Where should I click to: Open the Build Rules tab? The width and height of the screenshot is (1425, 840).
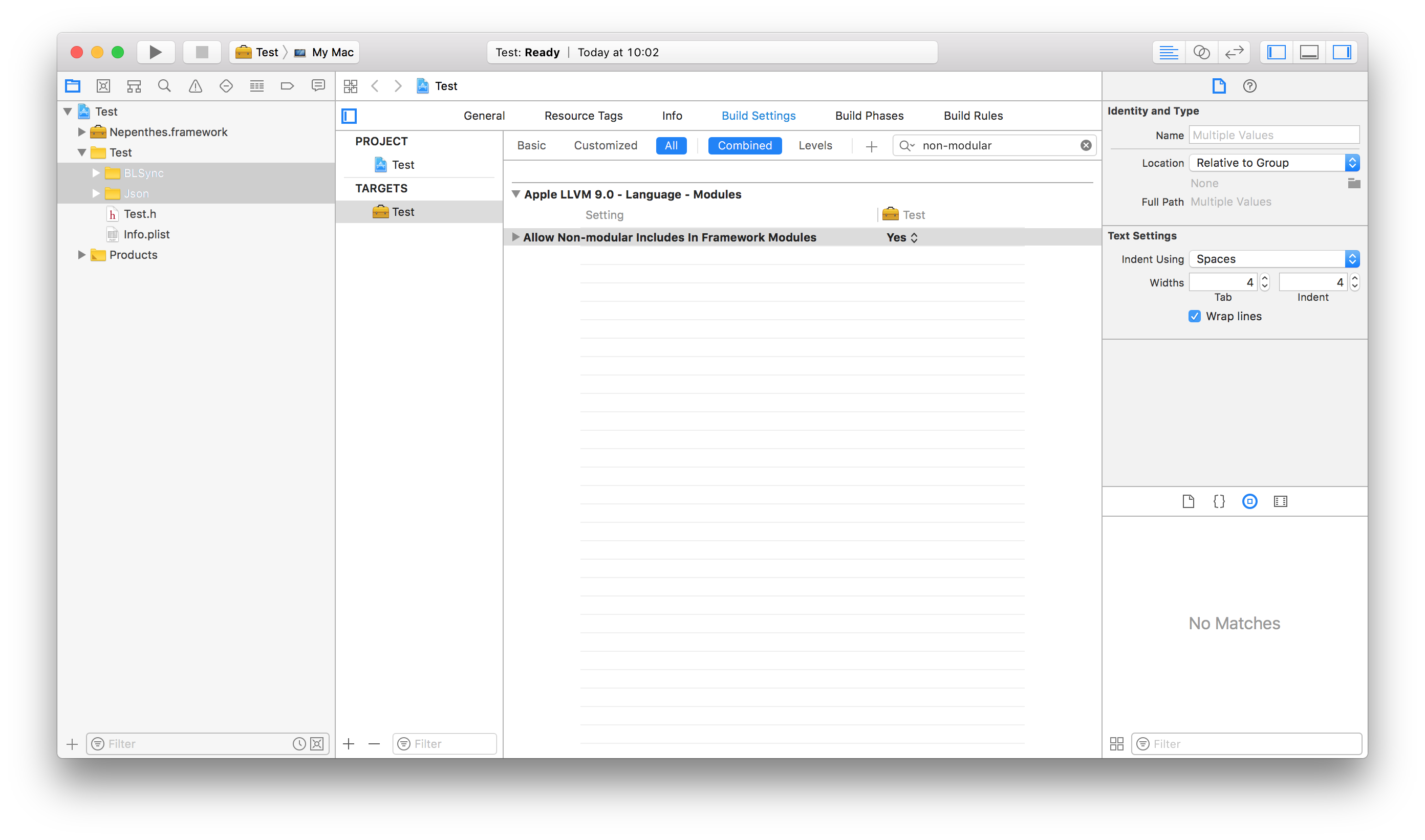[973, 116]
